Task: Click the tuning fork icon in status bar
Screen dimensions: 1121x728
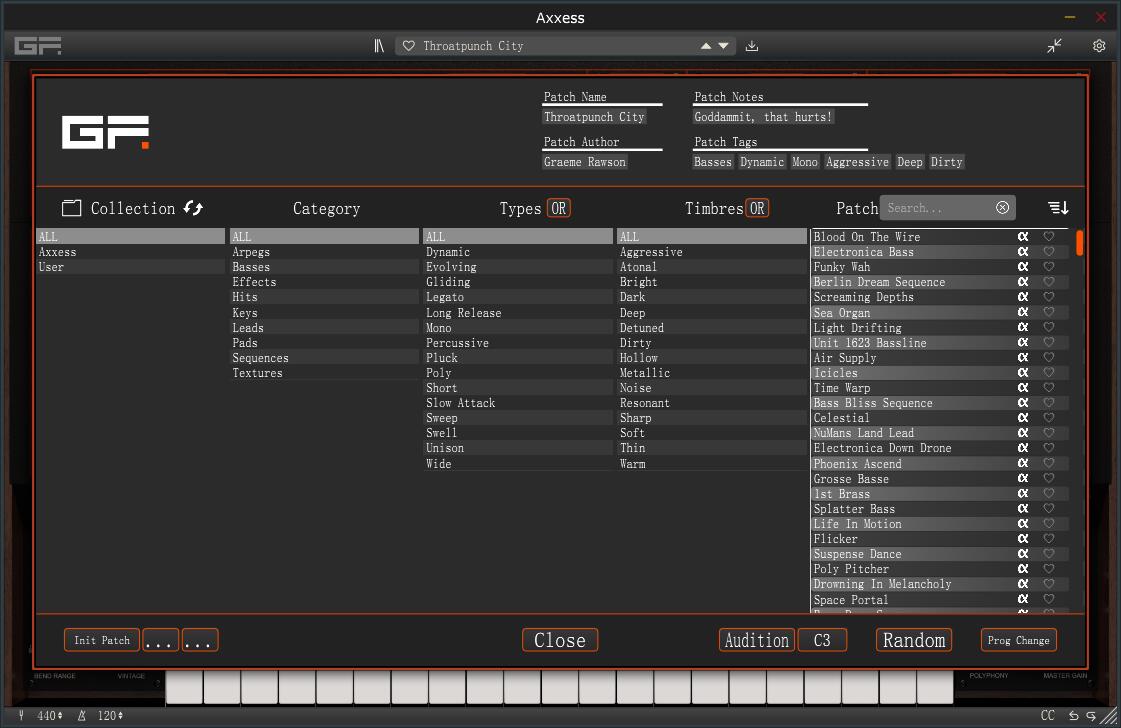Action: [x=21, y=715]
